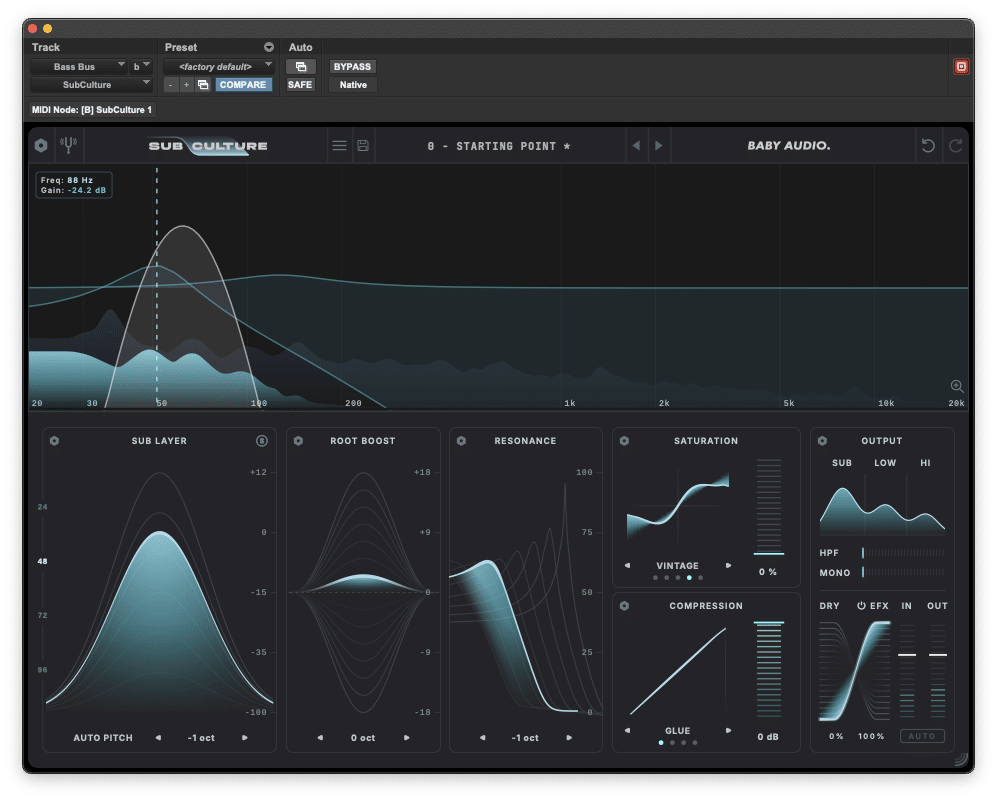Click the redo arrow icon

pos(956,146)
